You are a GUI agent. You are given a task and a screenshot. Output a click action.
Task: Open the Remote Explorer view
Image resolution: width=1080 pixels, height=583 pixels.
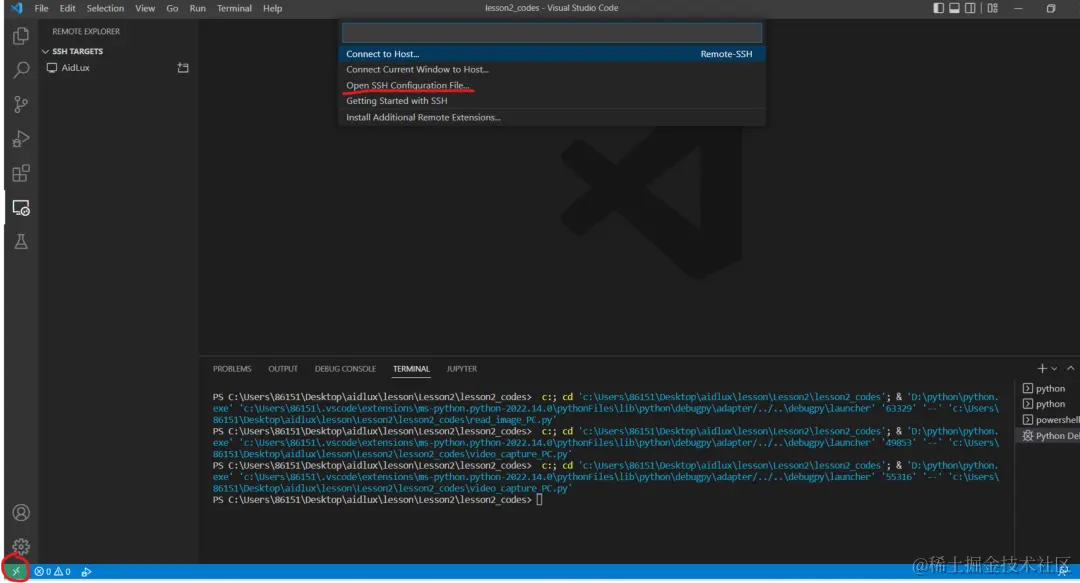click(x=21, y=207)
